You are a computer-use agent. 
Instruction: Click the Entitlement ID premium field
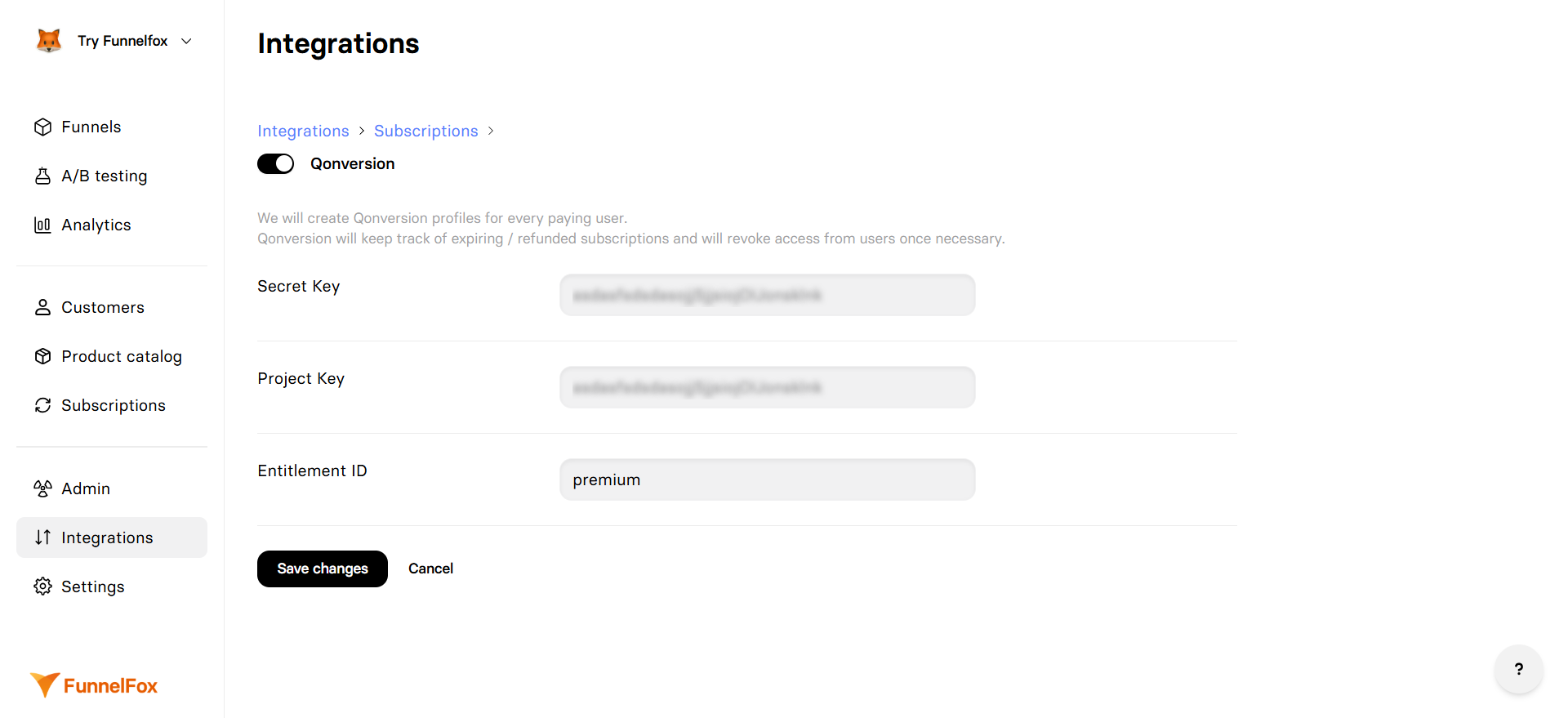click(x=766, y=479)
